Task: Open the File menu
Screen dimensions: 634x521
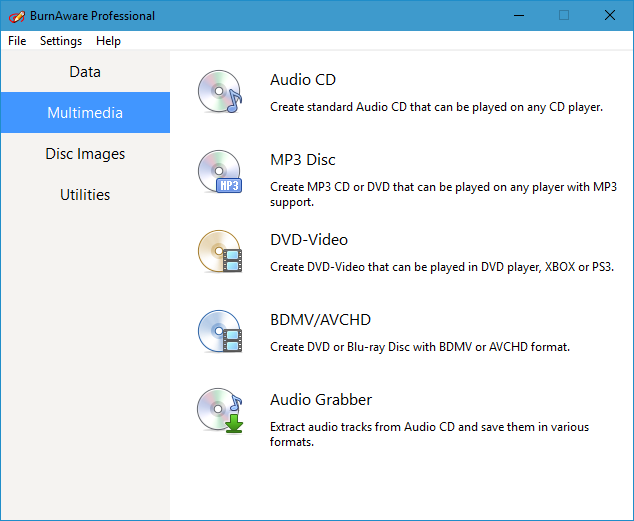Action: pyautogui.click(x=17, y=41)
